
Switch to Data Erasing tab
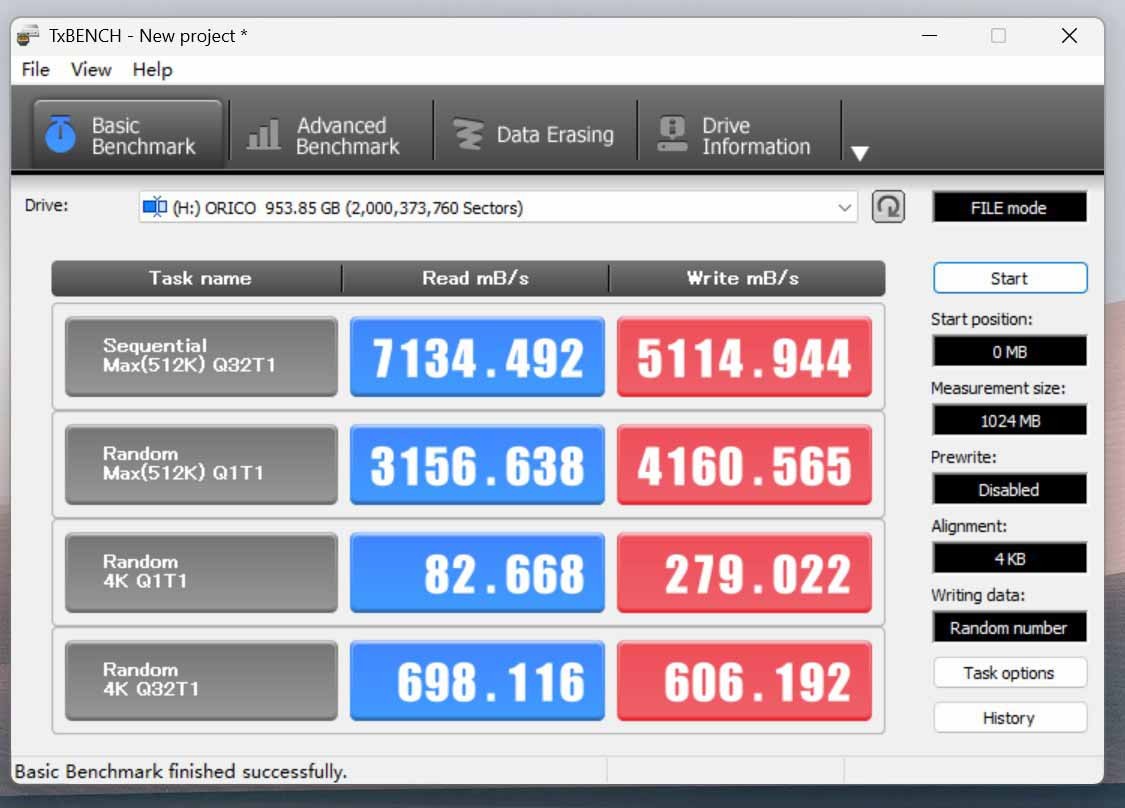point(535,135)
